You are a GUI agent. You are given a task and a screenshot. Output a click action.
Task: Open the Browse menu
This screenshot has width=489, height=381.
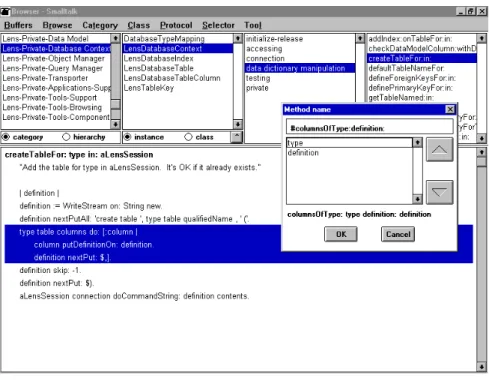[57, 25]
